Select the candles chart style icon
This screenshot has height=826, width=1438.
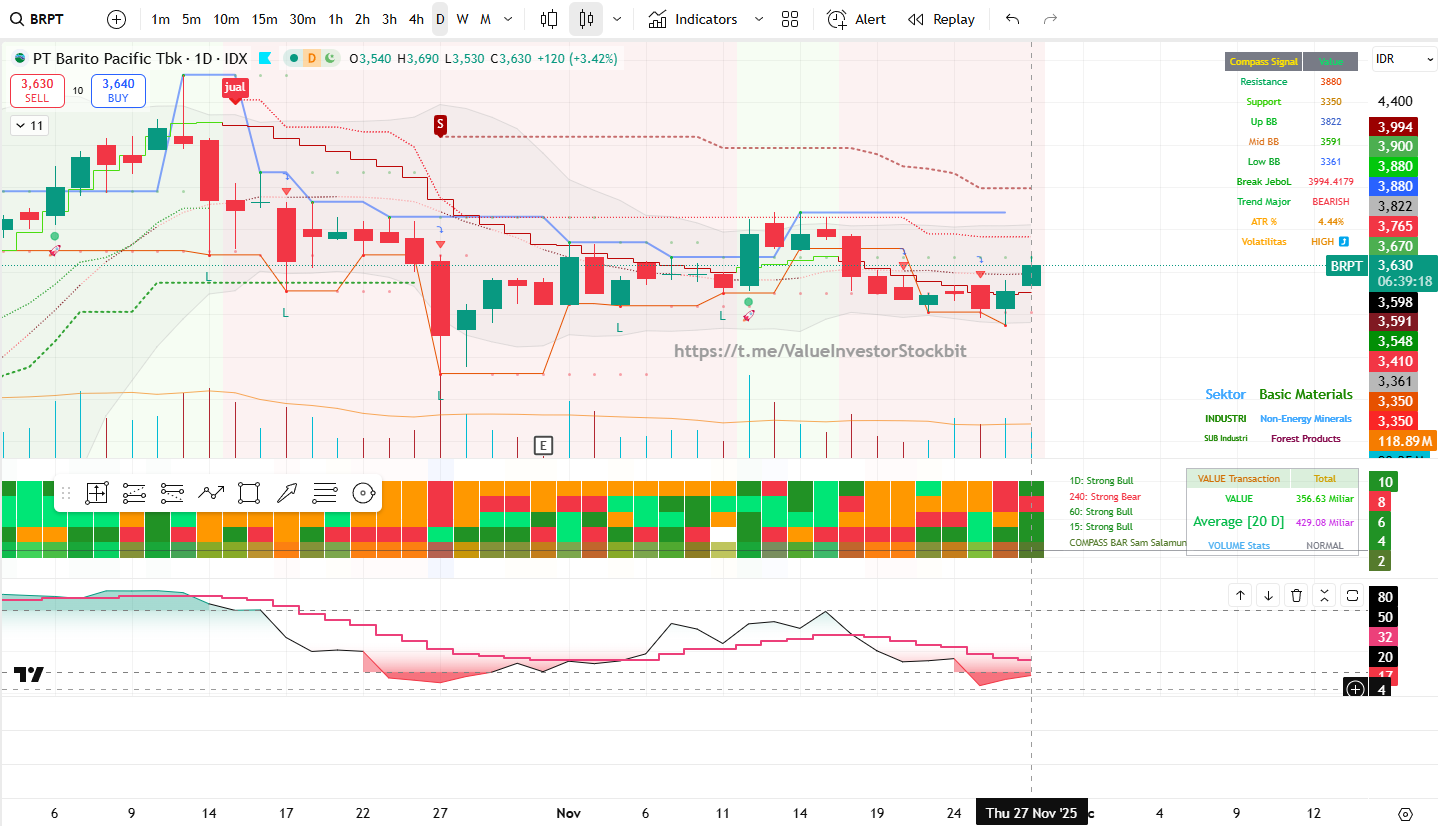586,19
